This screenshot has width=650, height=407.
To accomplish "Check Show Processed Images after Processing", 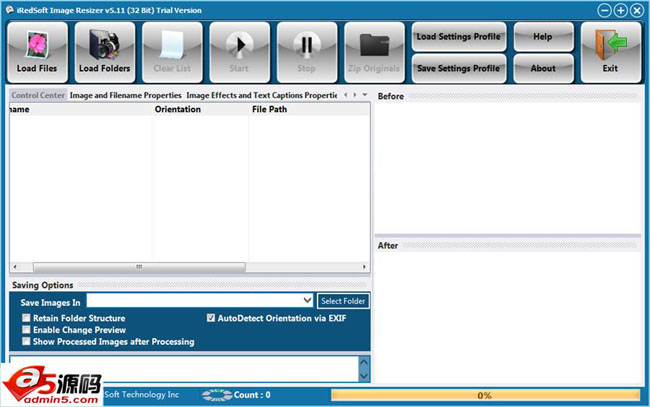I will point(27,341).
